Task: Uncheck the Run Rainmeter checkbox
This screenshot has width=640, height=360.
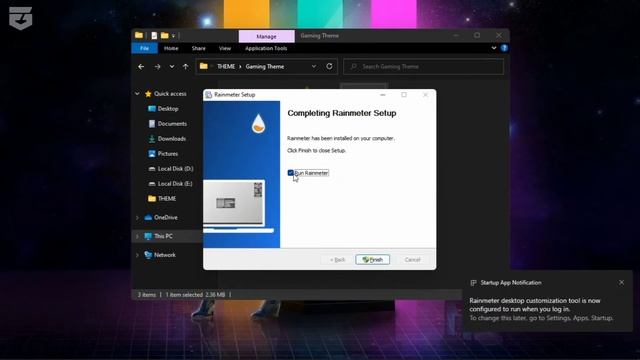Action: pos(291,173)
